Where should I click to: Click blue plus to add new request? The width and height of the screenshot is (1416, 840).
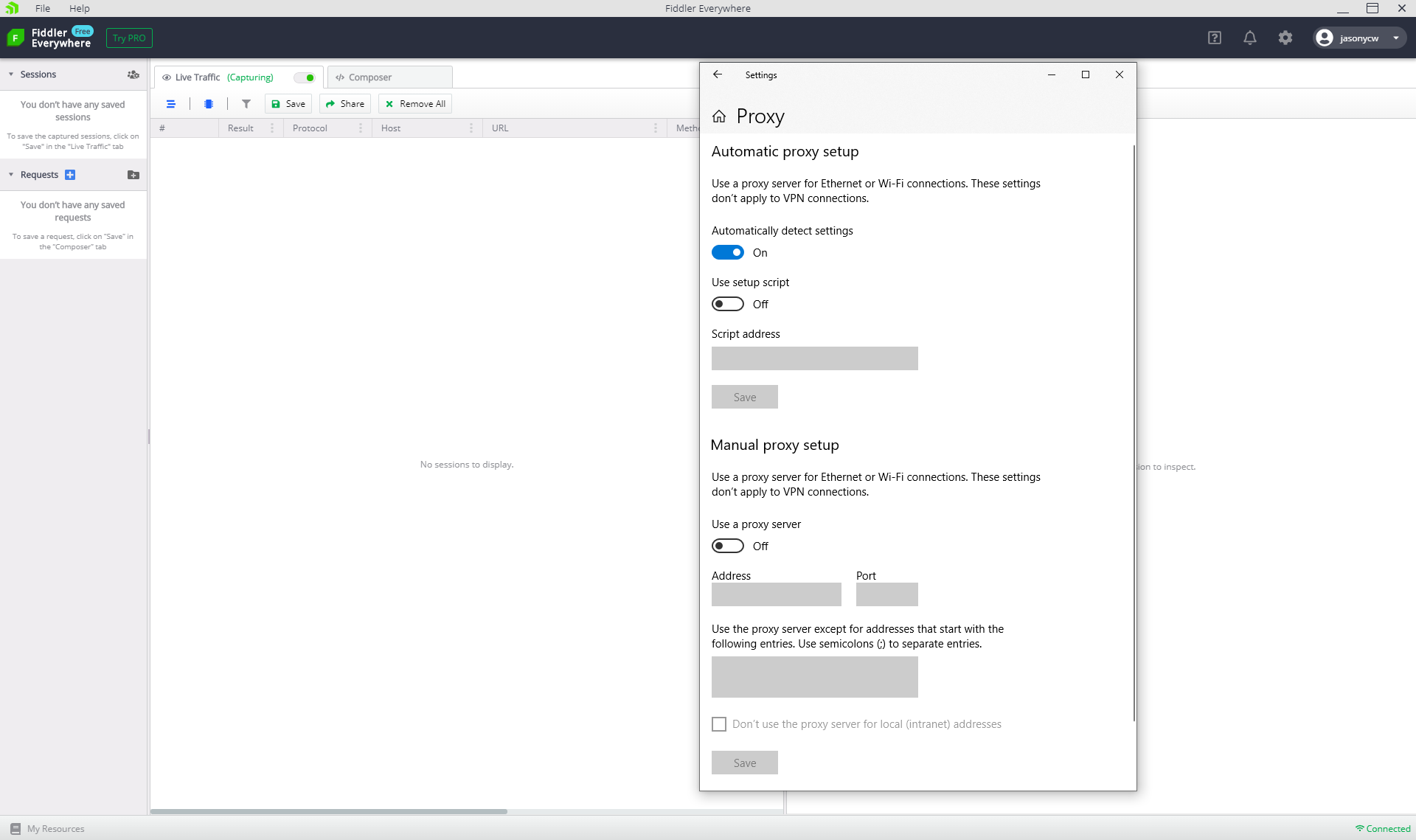click(x=70, y=175)
